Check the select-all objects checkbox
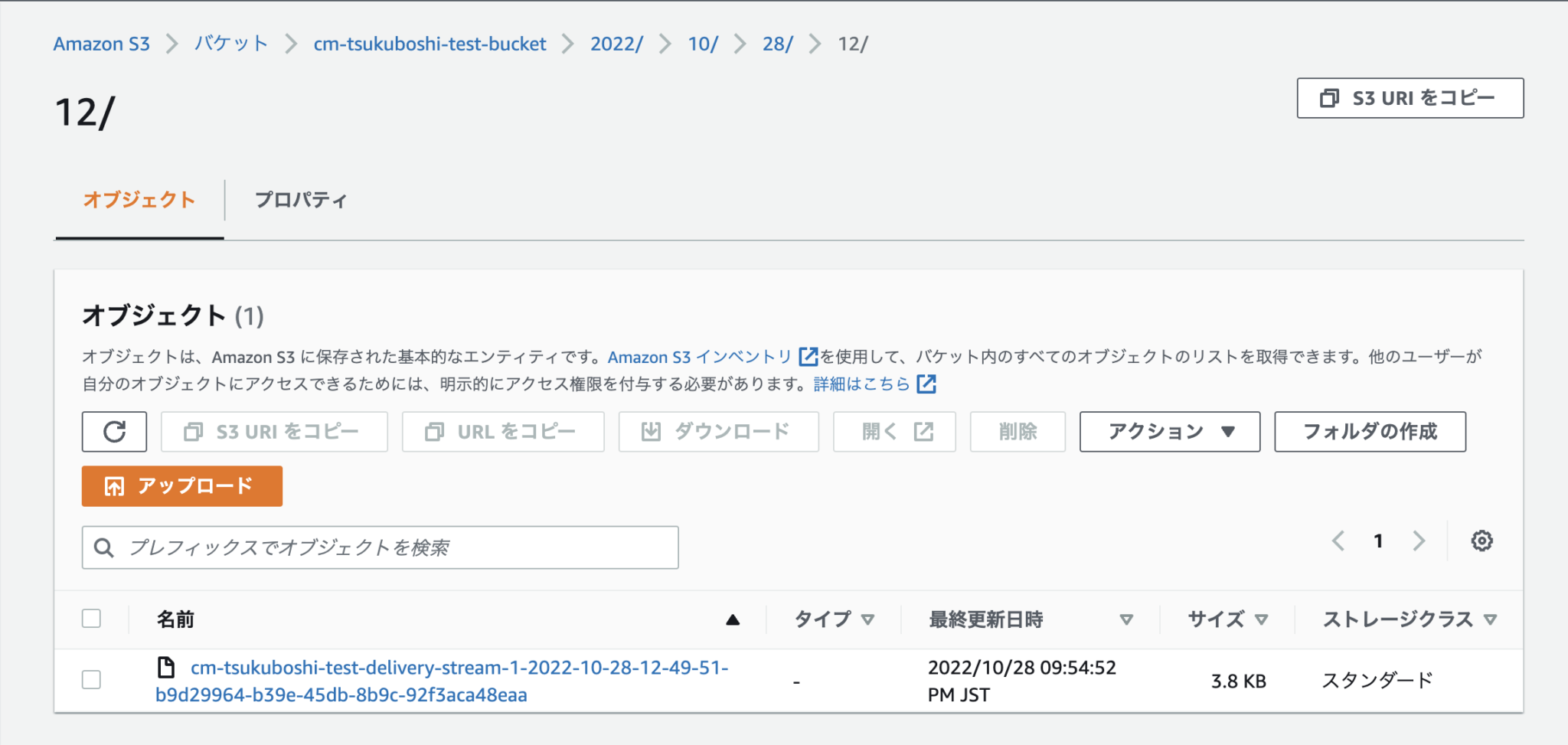Image resolution: width=1568 pixels, height=745 pixels. point(91,617)
